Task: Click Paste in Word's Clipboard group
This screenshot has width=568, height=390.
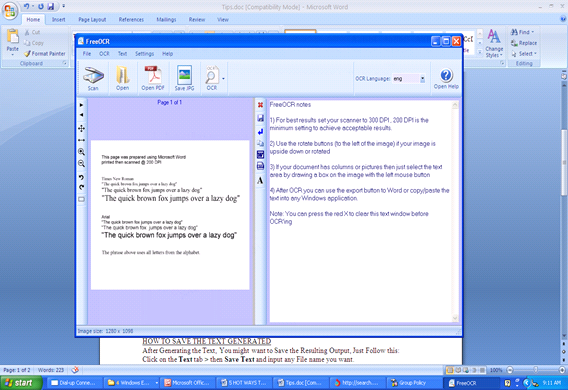Action: (x=13, y=42)
